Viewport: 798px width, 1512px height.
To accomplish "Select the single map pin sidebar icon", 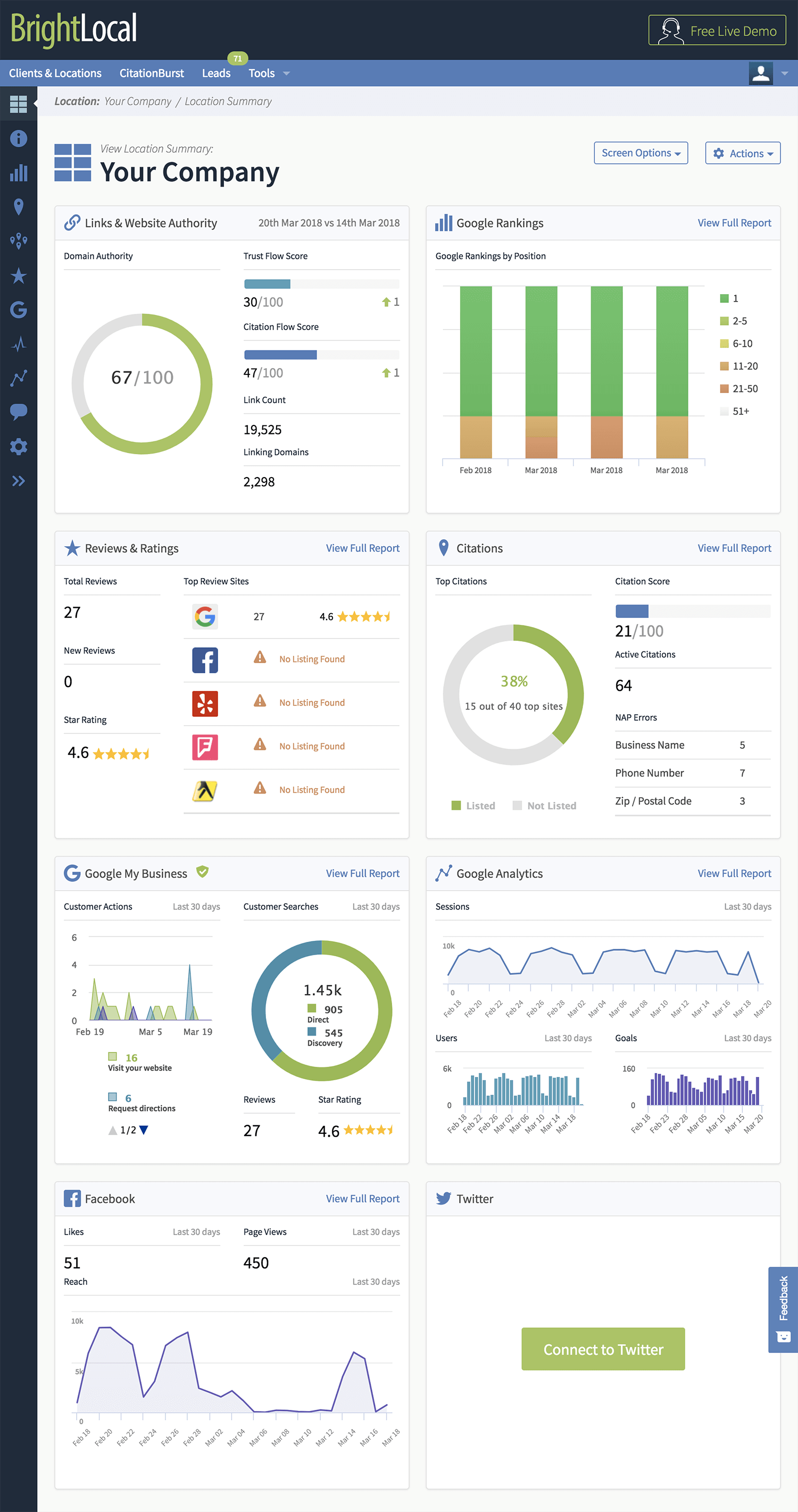I will click(x=18, y=206).
